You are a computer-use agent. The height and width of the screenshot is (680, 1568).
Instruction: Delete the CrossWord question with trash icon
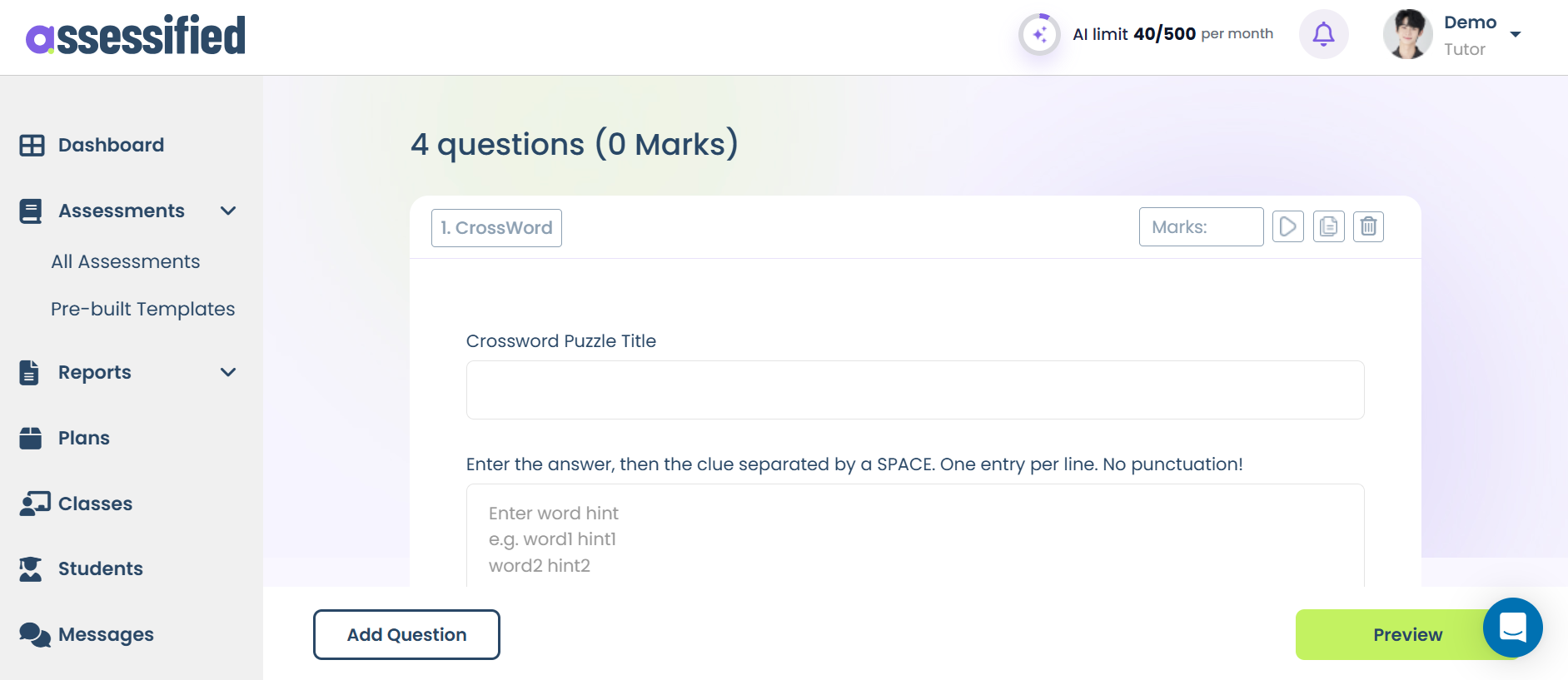tap(1368, 226)
